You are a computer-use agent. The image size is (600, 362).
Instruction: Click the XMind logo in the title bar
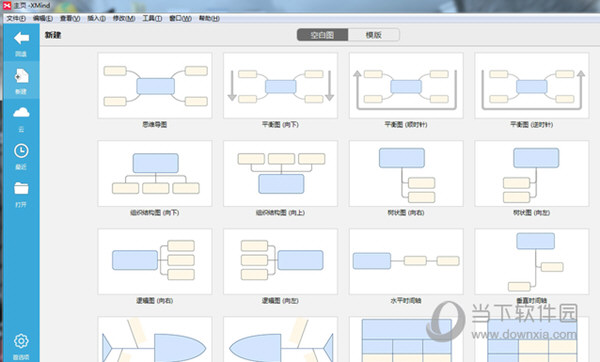click(x=7, y=5)
